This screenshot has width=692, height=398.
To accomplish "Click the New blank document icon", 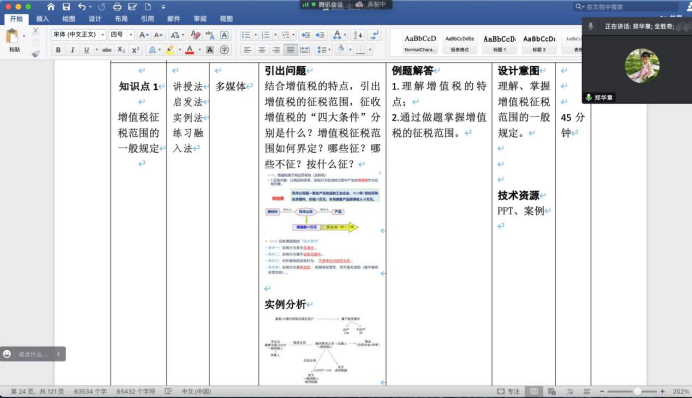I will click(148, 7).
